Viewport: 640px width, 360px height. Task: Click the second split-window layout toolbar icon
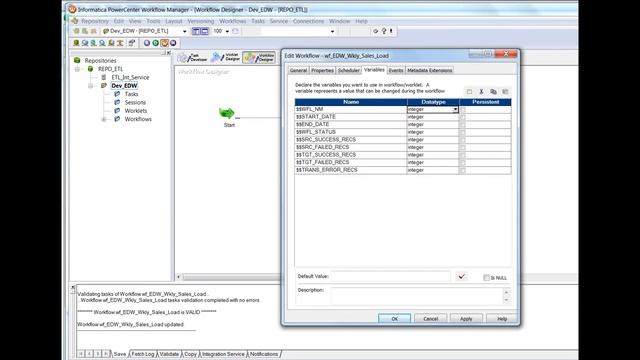(x=204, y=31)
